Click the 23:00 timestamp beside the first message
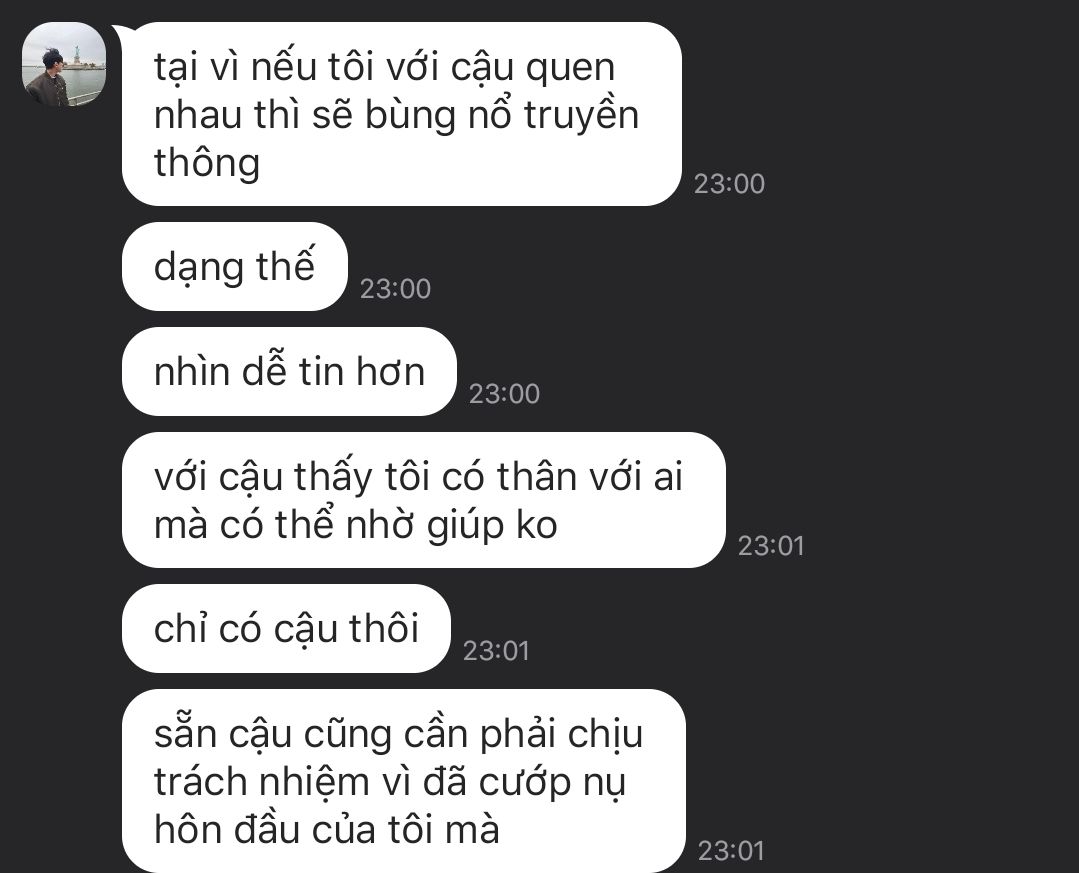Image resolution: width=1079 pixels, height=873 pixels. (729, 184)
